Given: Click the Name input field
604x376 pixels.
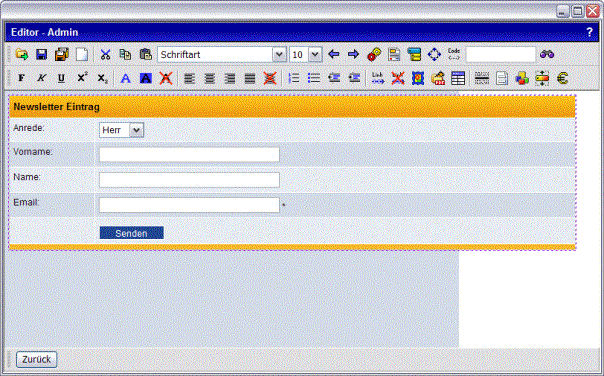Looking at the screenshot, I should (x=189, y=180).
